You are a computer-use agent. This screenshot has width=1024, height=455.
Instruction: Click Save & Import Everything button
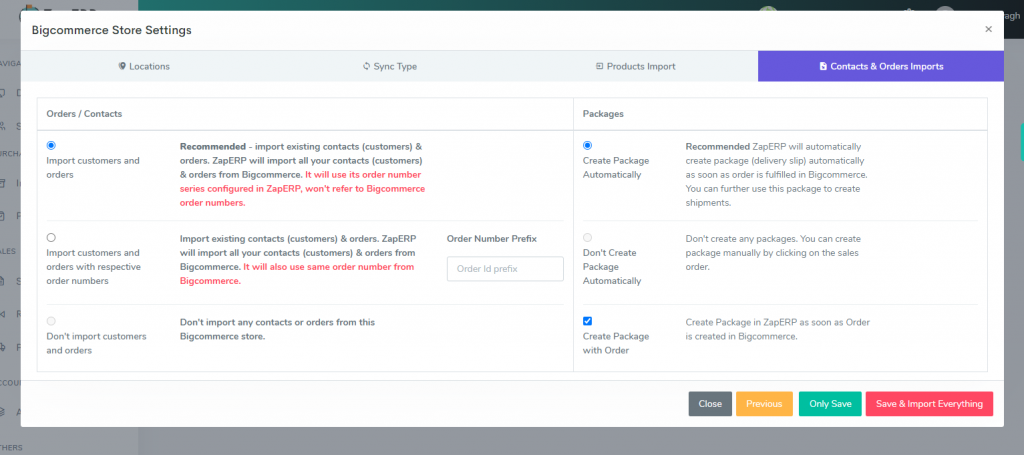929,404
